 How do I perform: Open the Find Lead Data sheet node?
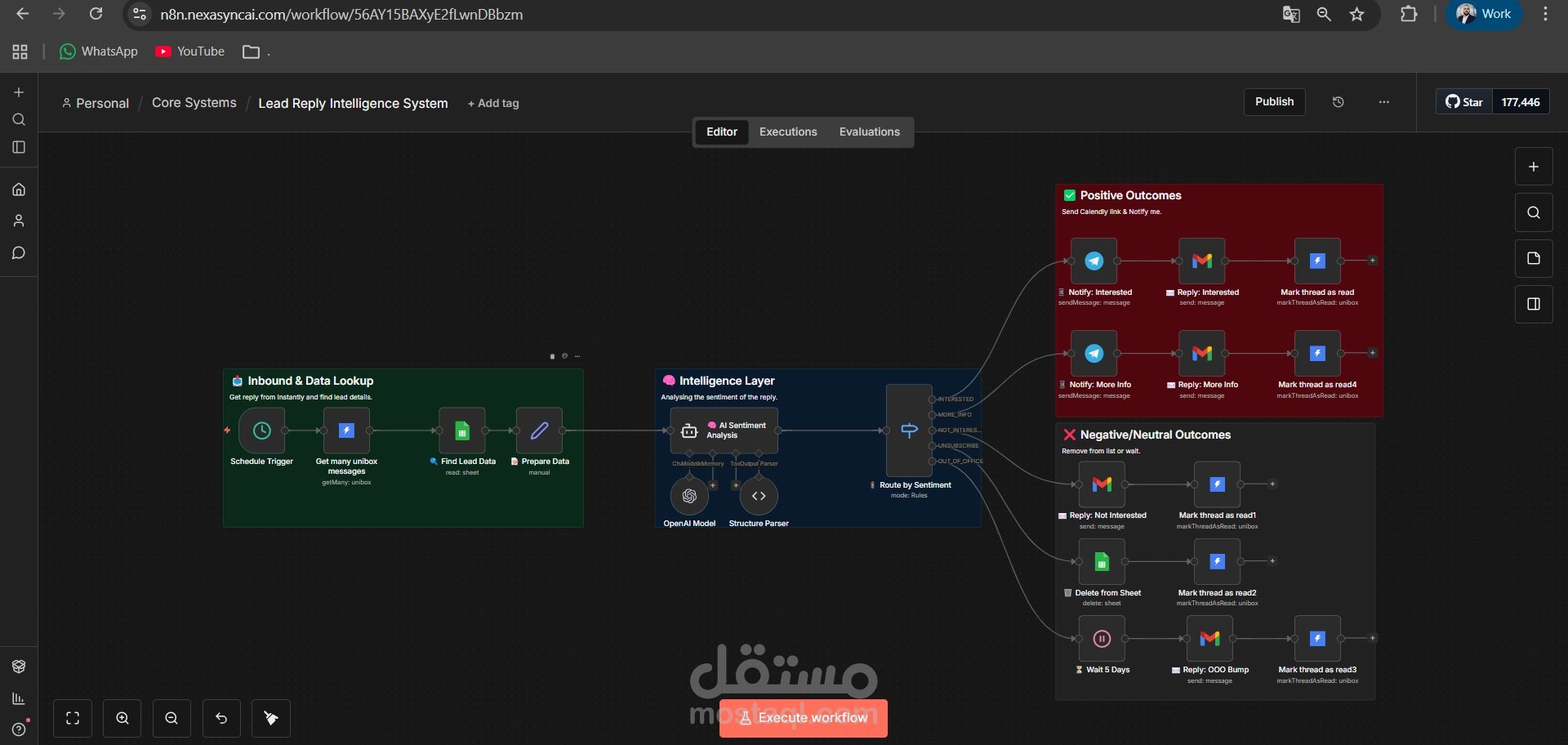[462, 430]
